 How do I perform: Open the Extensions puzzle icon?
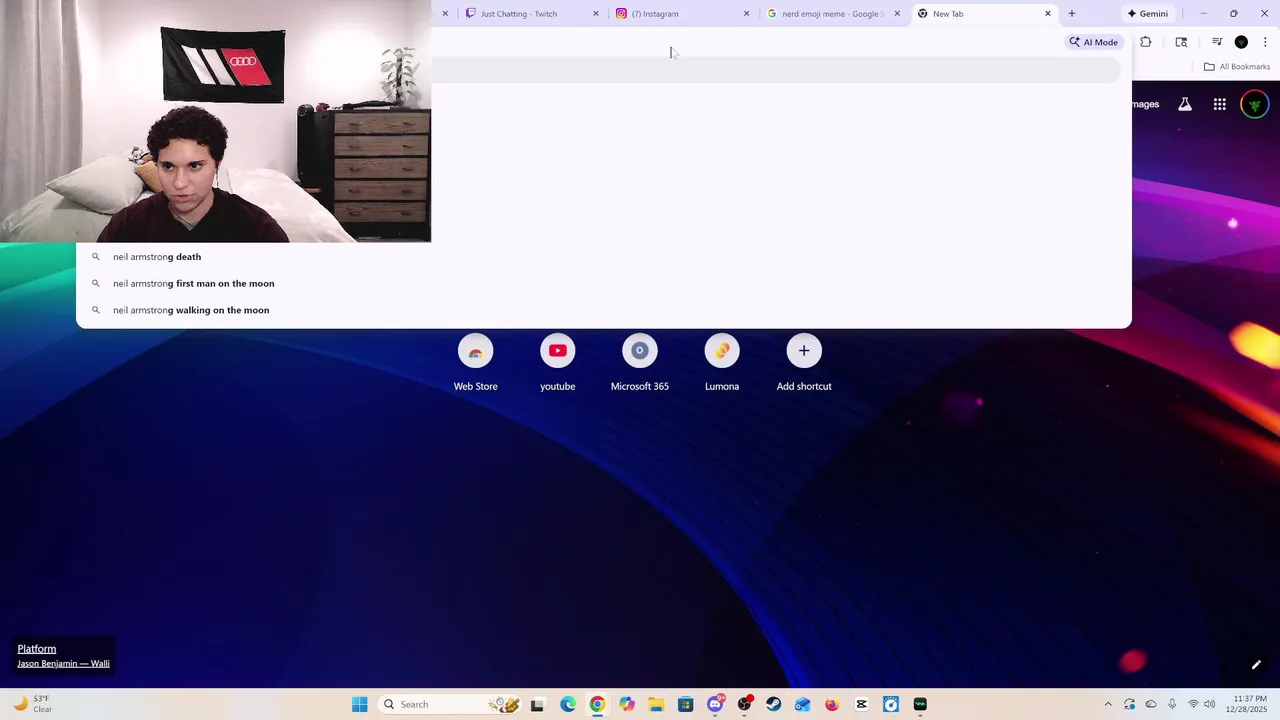click(1146, 42)
